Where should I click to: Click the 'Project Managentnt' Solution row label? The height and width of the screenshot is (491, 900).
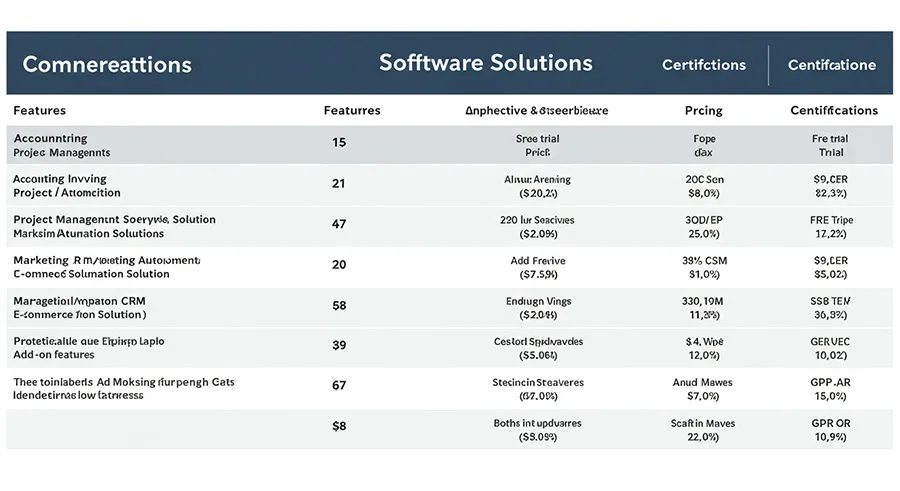coord(114,219)
